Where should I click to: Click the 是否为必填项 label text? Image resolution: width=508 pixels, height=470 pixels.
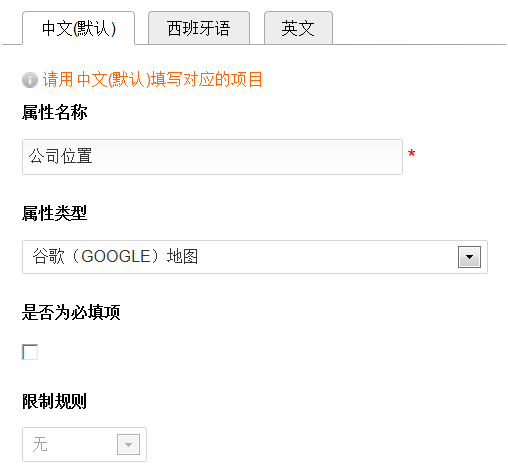coord(71,313)
